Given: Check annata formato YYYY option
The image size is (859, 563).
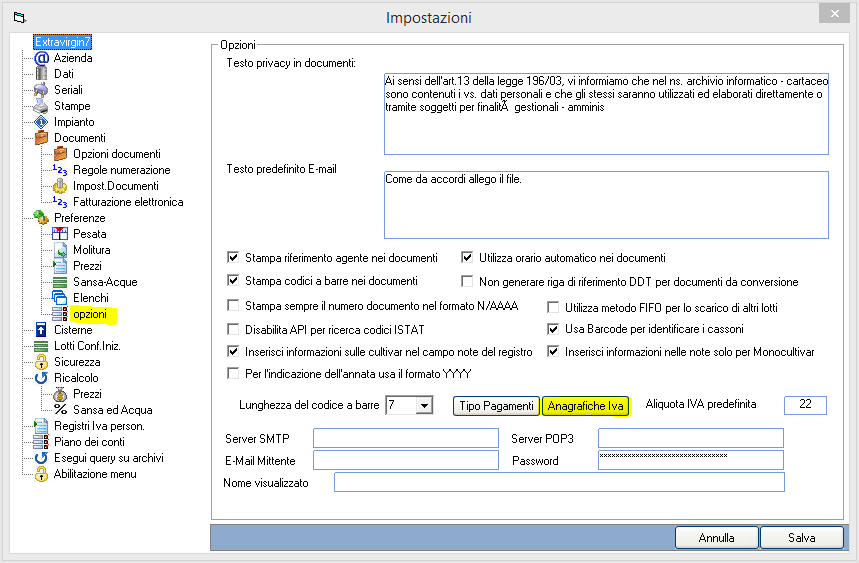Looking at the screenshot, I should pyautogui.click(x=233, y=374).
